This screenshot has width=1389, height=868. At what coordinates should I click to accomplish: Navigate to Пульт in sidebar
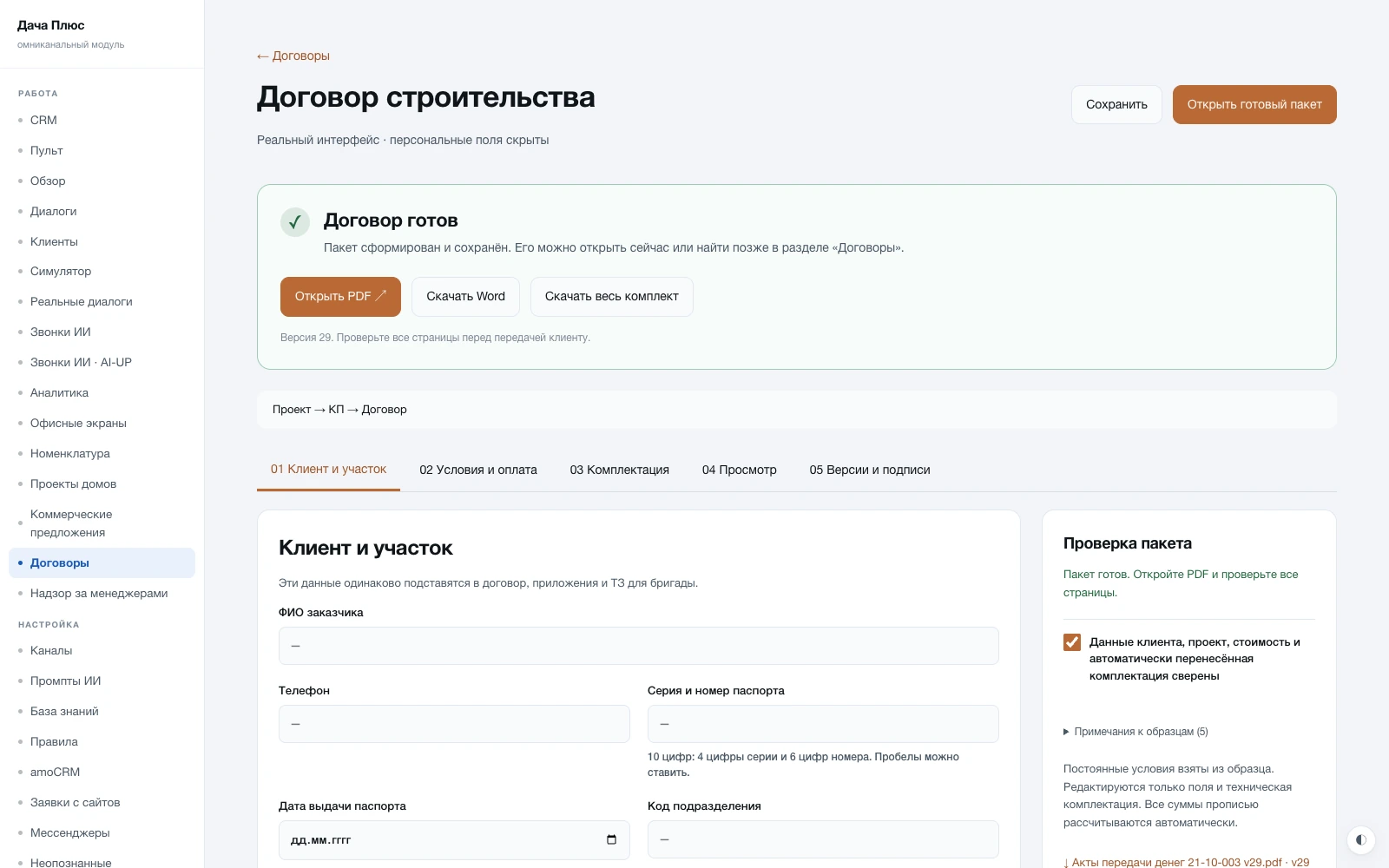coord(102,150)
